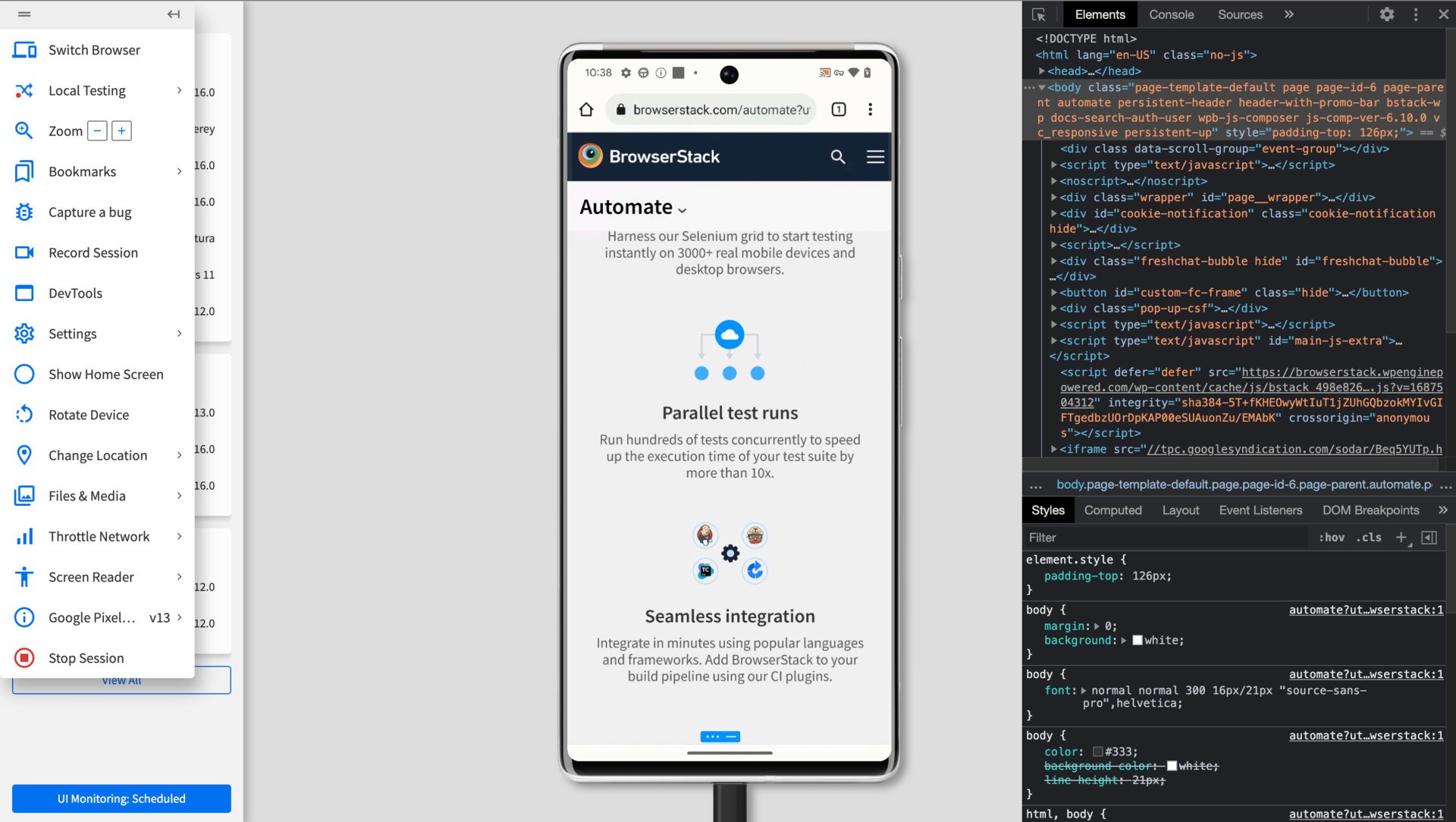Select the Console tab in DevTools

click(x=1170, y=14)
